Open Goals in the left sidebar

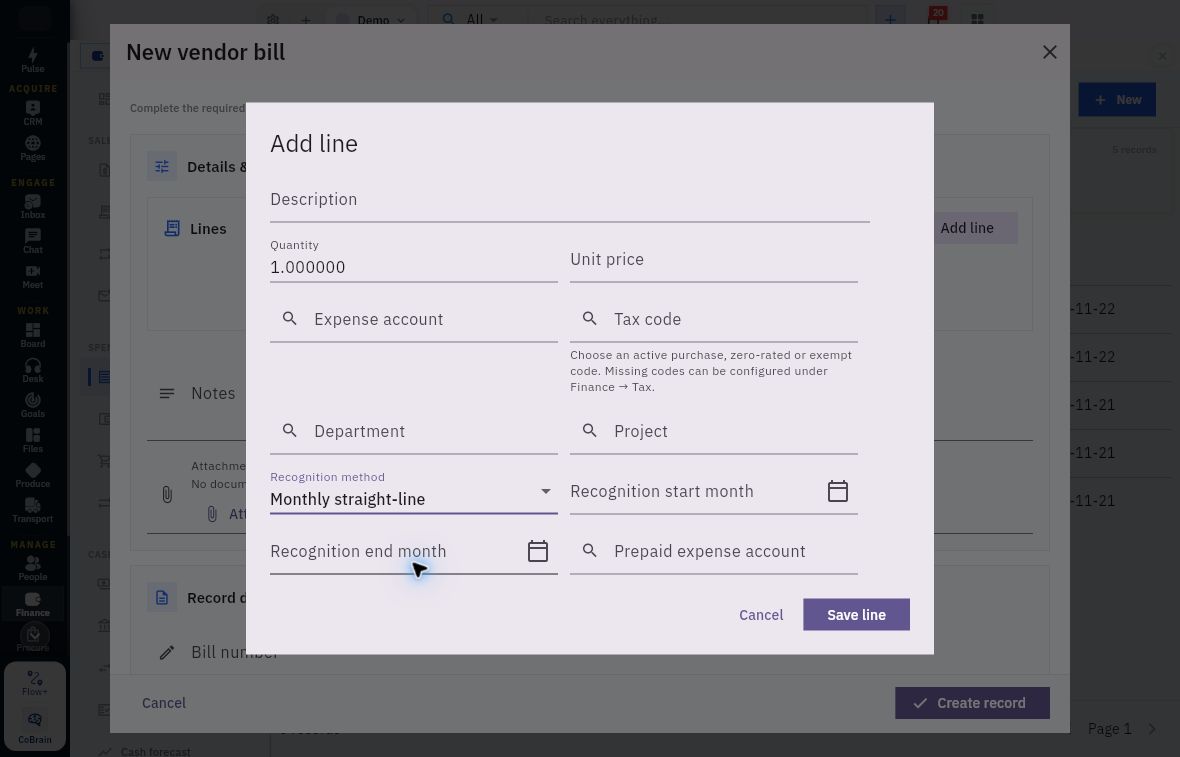(33, 406)
